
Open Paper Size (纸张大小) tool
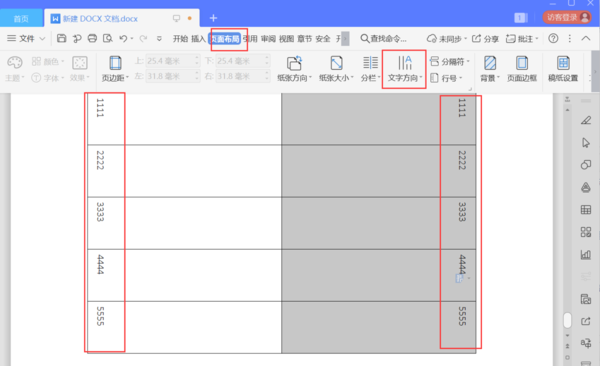[x=336, y=69]
